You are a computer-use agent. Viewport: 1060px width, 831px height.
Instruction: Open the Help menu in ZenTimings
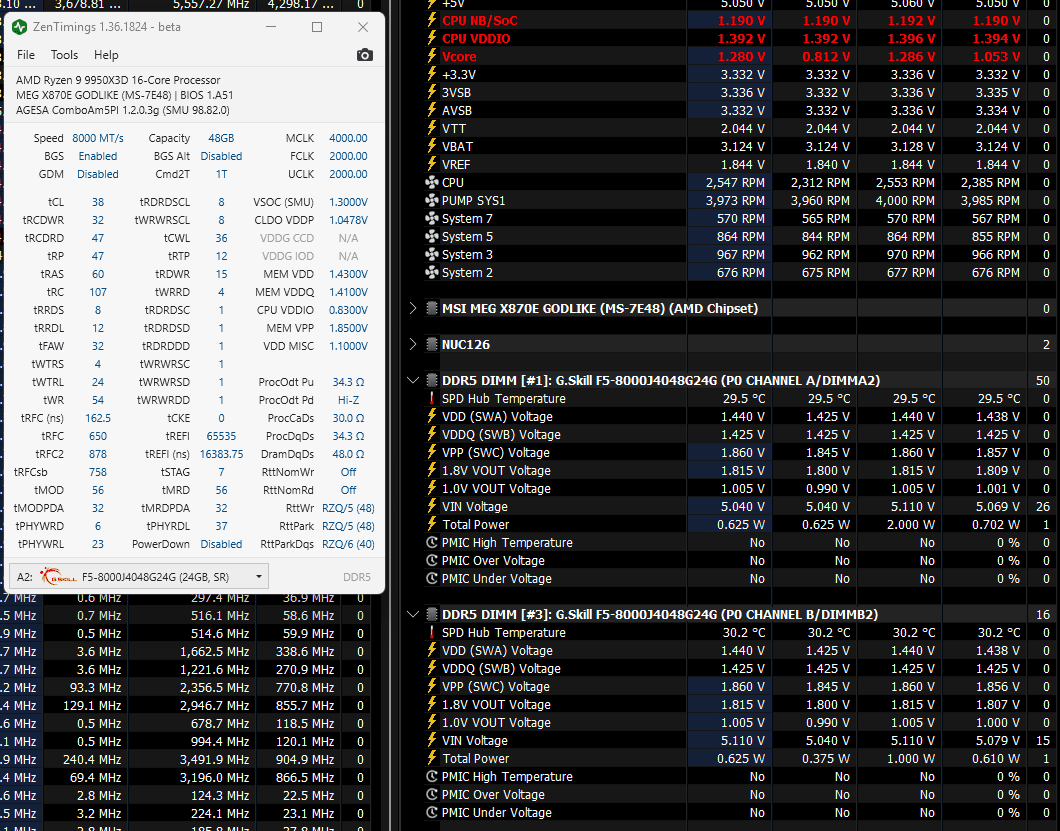(x=106, y=55)
